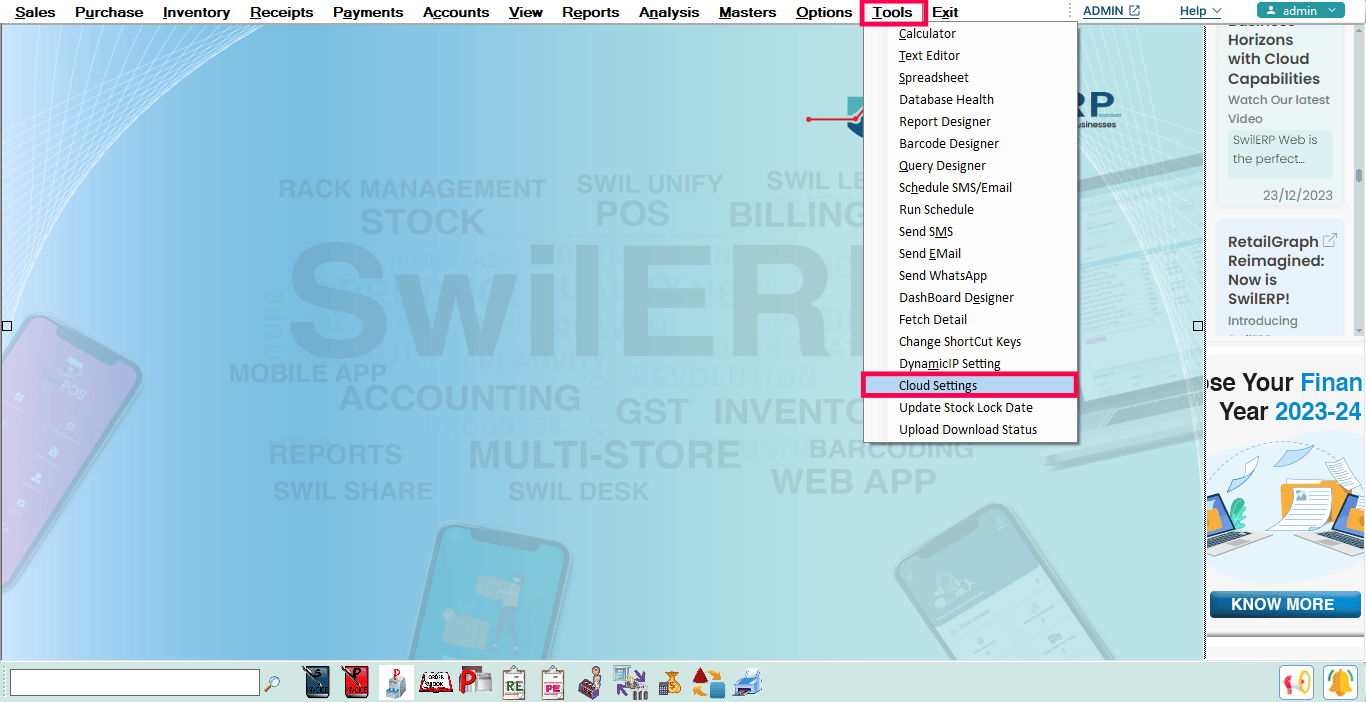Open the ADMIN external link
The height and width of the screenshot is (702, 1366).
[1111, 11]
